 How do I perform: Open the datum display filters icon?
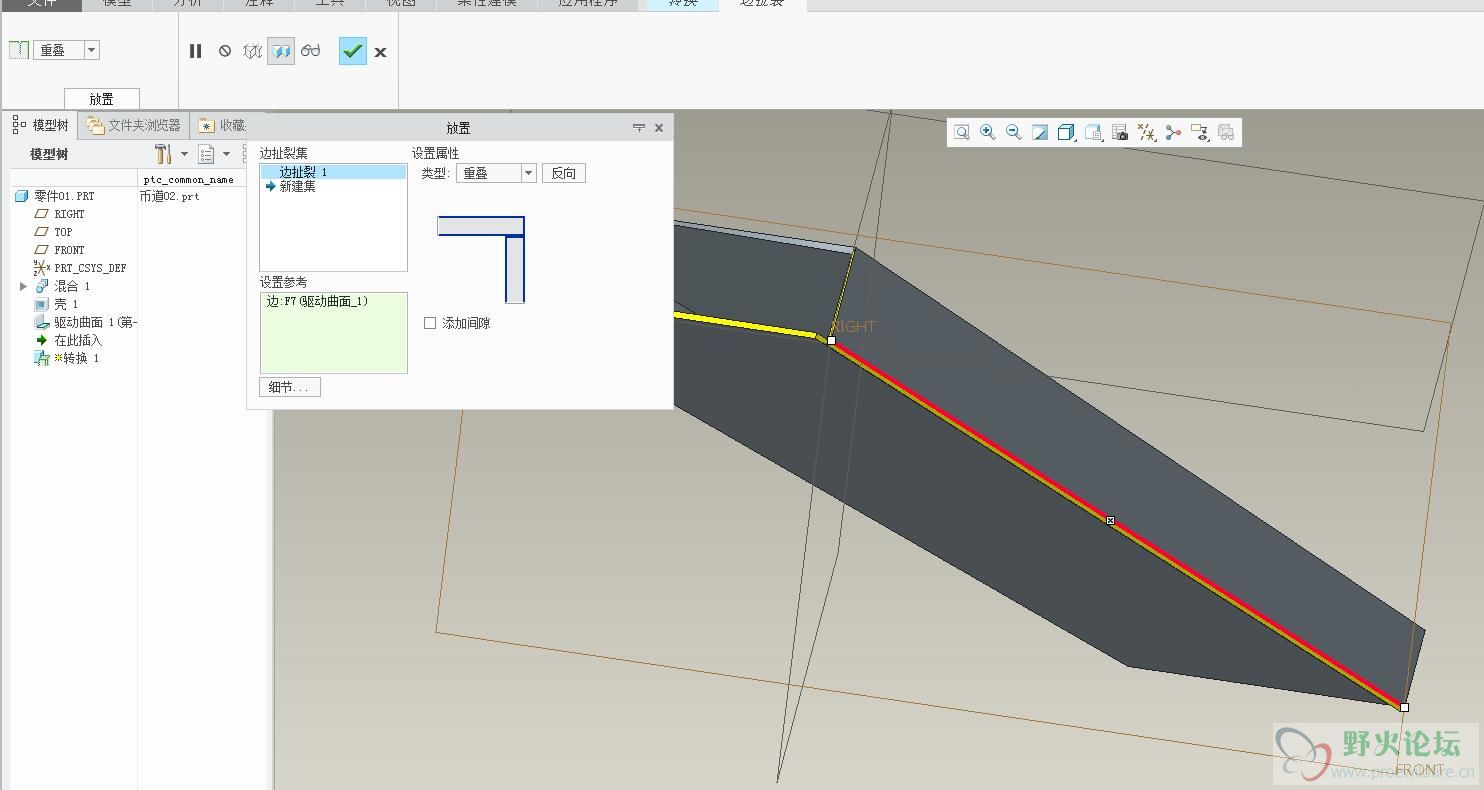tap(1147, 132)
